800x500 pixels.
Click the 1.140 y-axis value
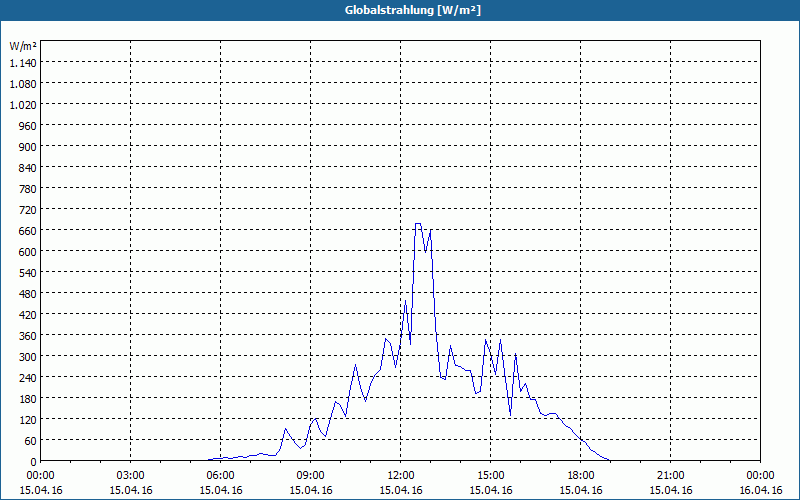coord(23,63)
